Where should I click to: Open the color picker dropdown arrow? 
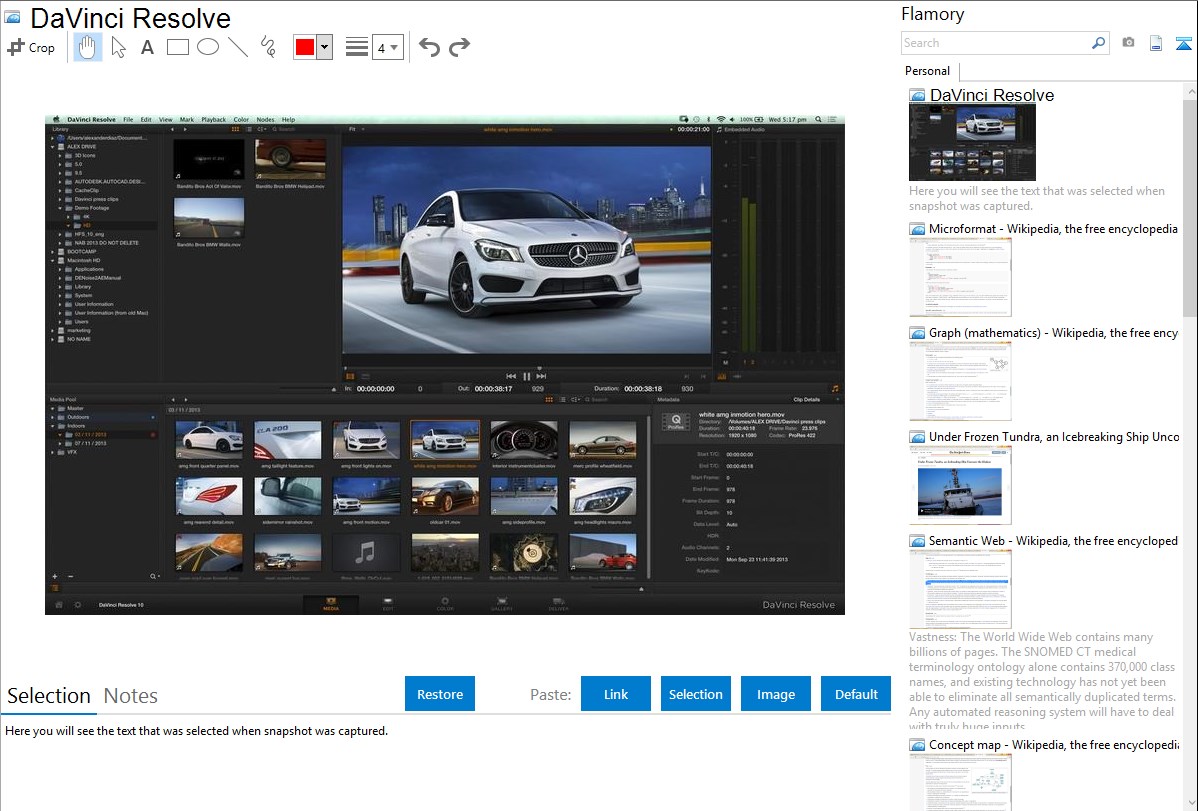click(x=324, y=47)
